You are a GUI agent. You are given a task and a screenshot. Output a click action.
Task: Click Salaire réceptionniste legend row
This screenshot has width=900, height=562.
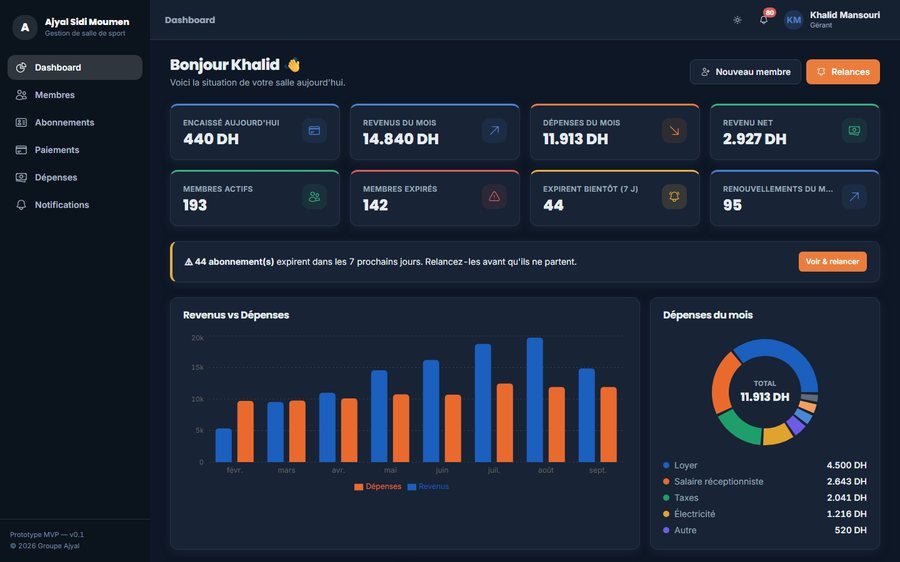765,482
